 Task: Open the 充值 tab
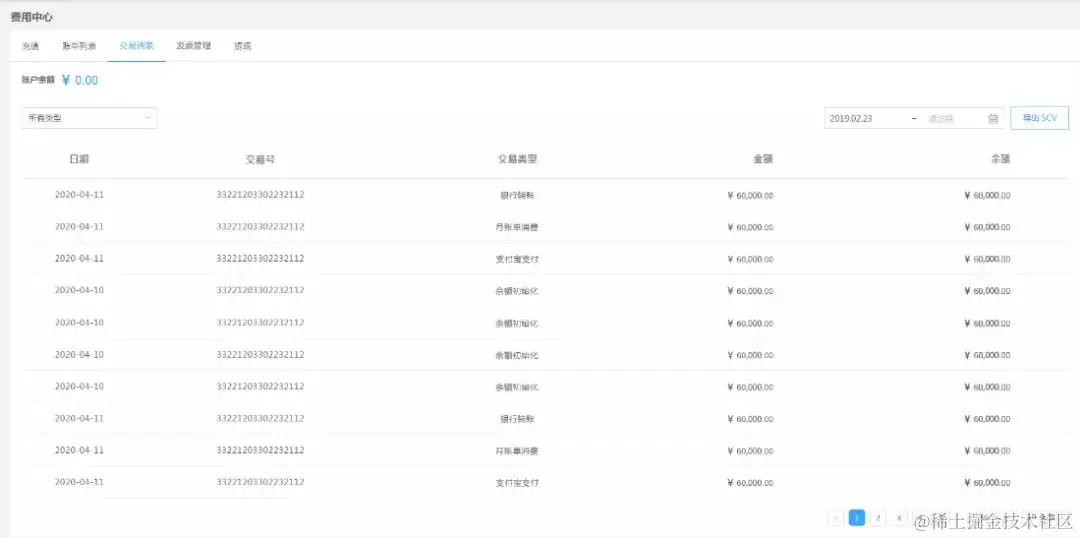(30, 47)
